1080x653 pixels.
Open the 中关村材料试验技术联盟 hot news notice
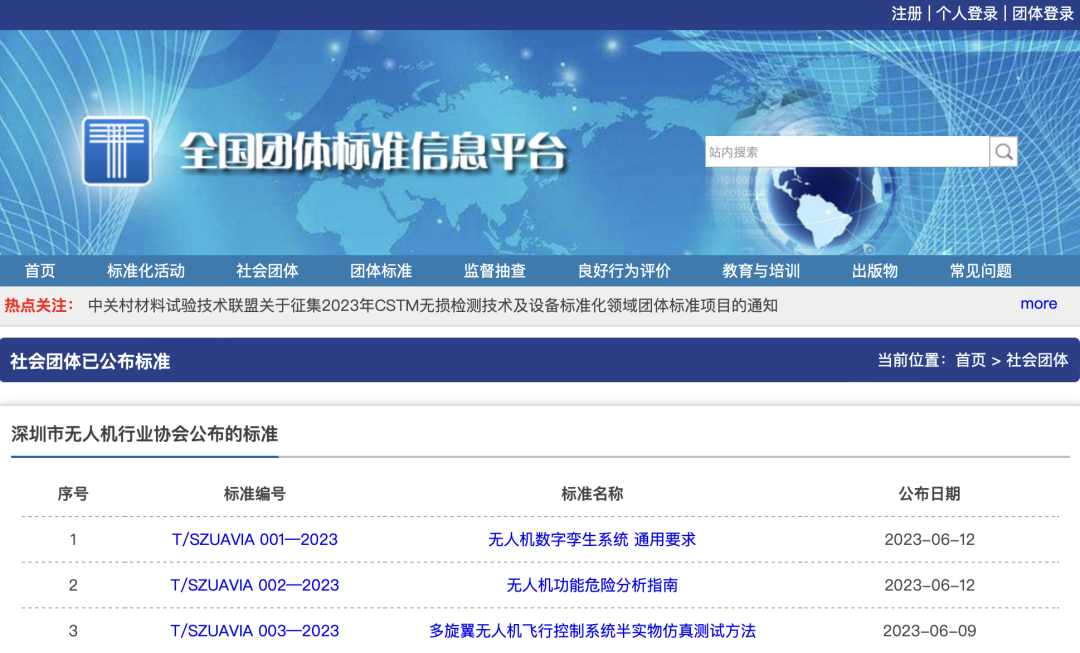[x=433, y=305]
